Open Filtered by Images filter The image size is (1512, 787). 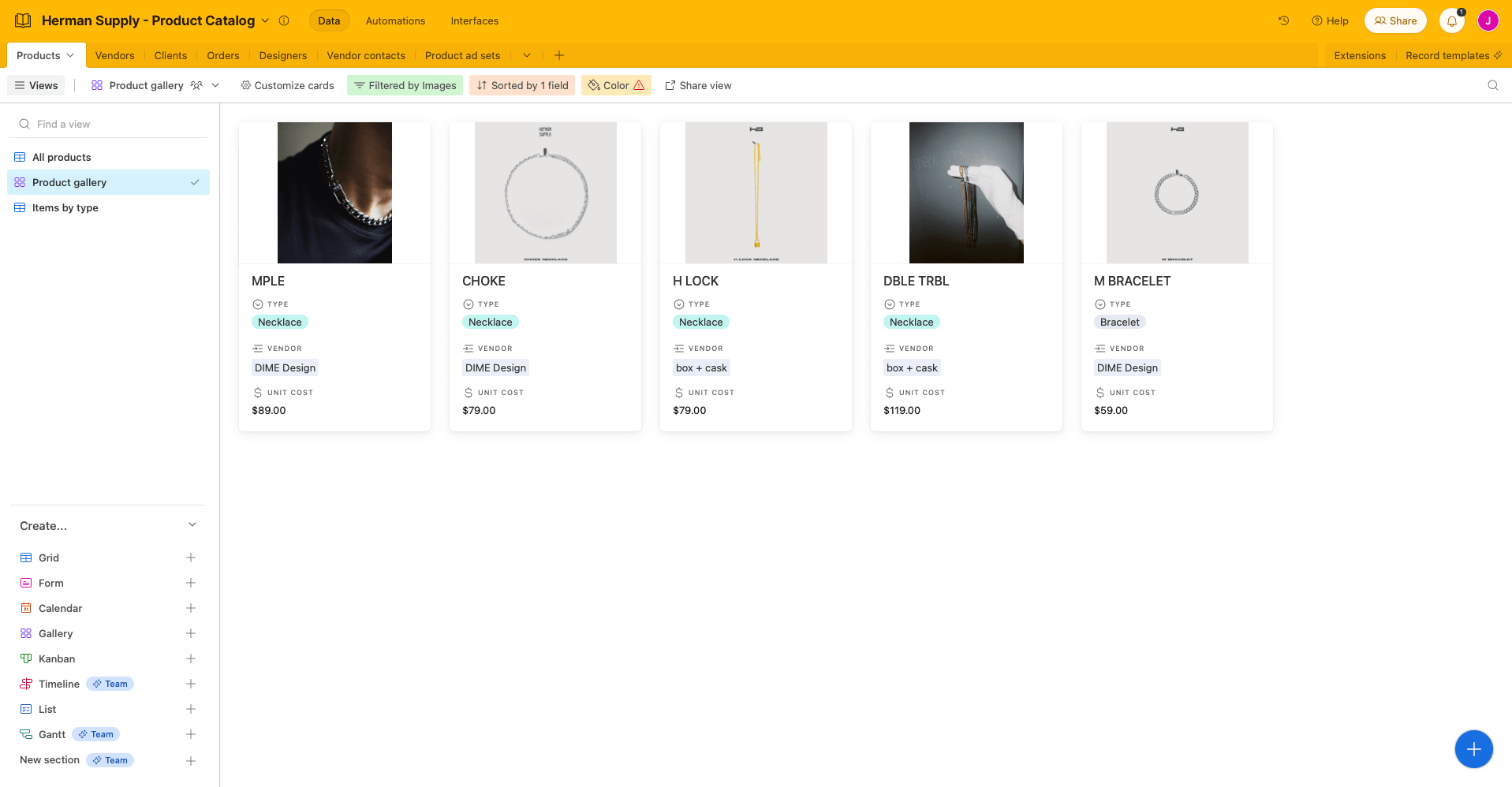coord(405,85)
